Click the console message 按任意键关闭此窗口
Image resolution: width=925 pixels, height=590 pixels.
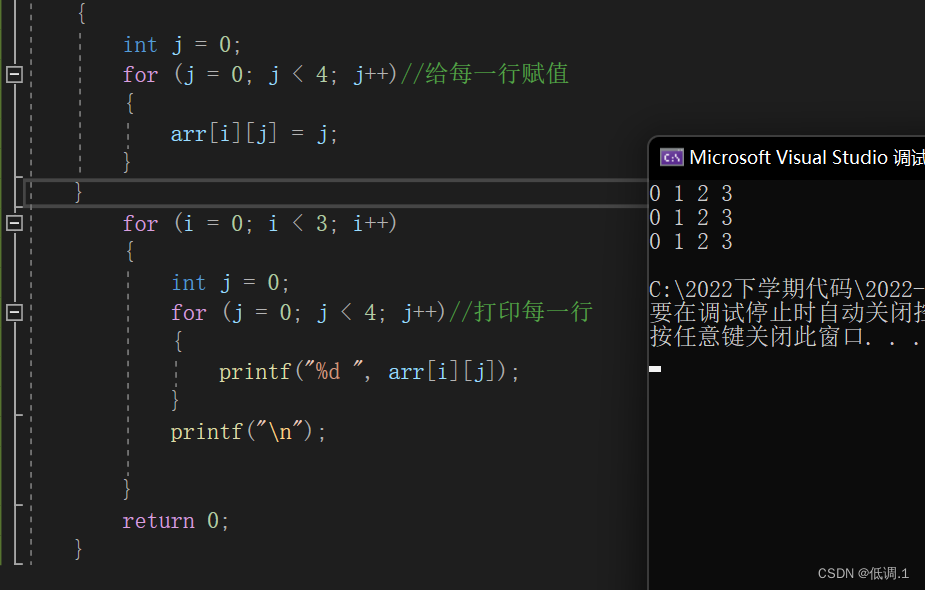tap(785, 337)
